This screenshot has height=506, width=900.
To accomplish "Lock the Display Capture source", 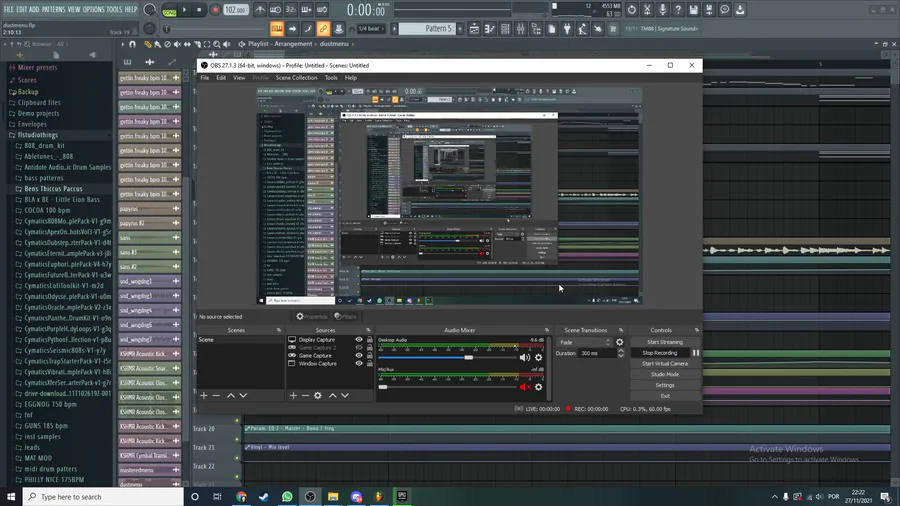I will point(370,340).
